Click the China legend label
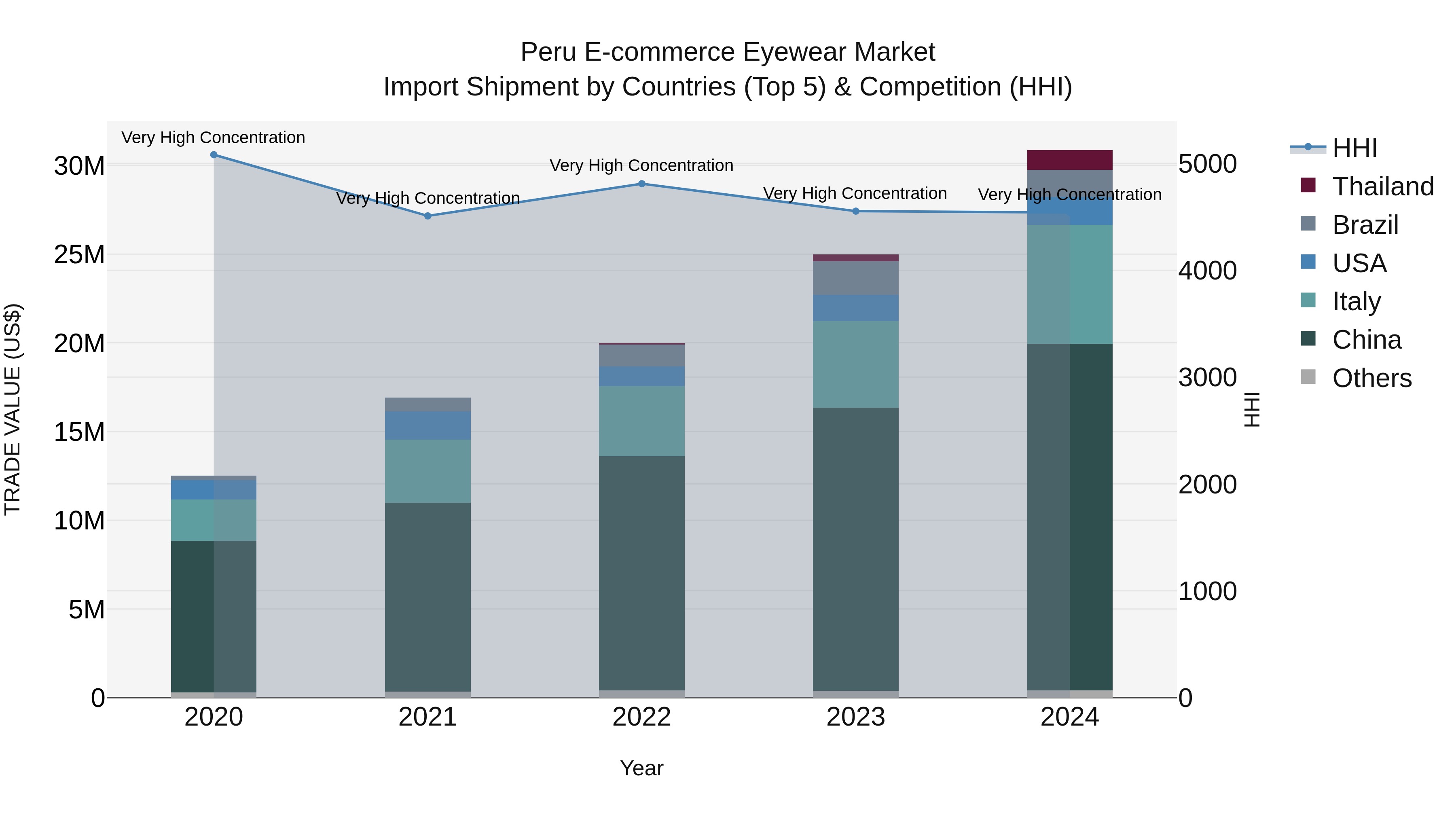The image size is (1456, 819). pos(1367,340)
